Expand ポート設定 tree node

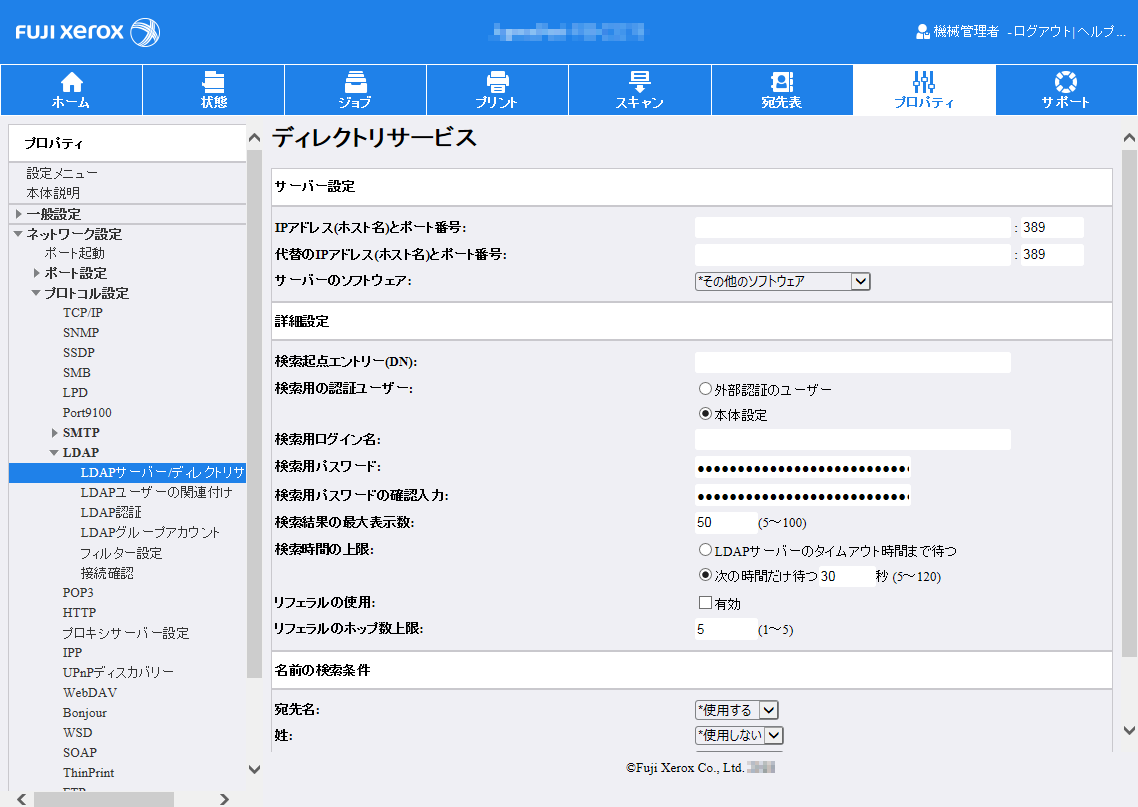[x=37, y=273]
